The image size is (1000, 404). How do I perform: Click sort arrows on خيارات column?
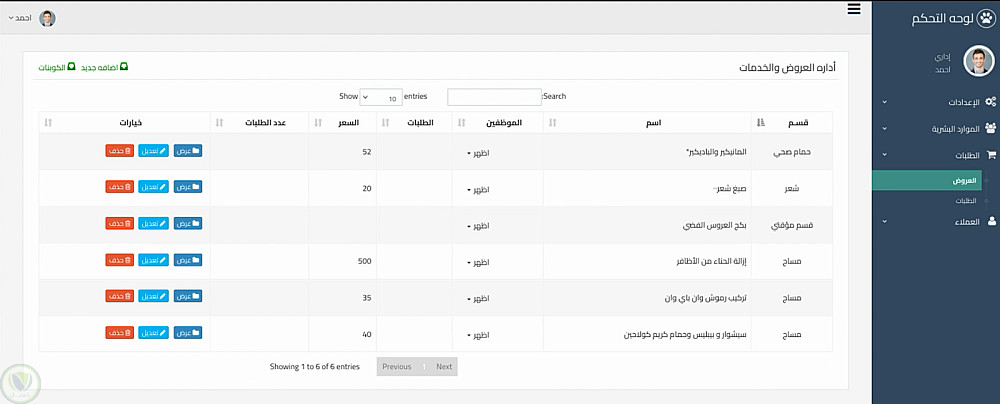[48, 122]
